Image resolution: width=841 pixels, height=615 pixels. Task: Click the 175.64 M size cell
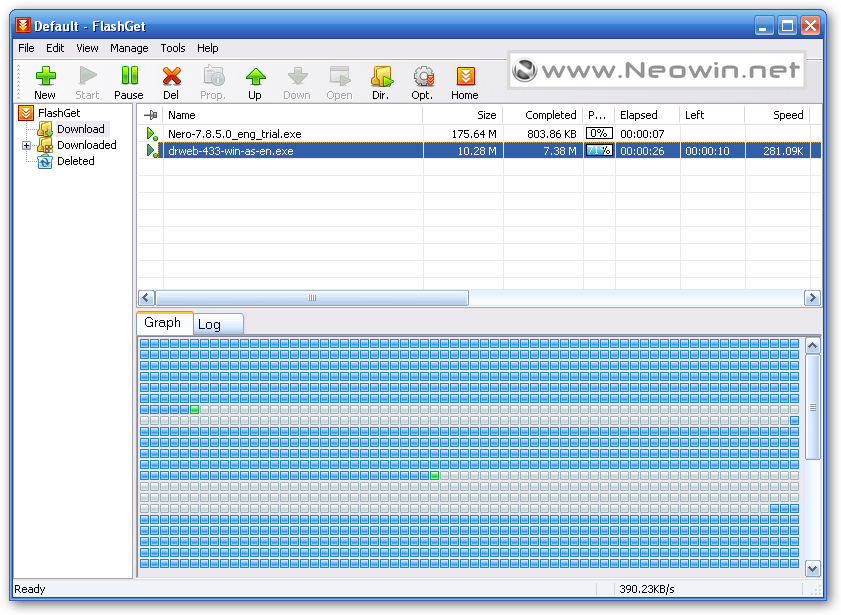[x=474, y=134]
